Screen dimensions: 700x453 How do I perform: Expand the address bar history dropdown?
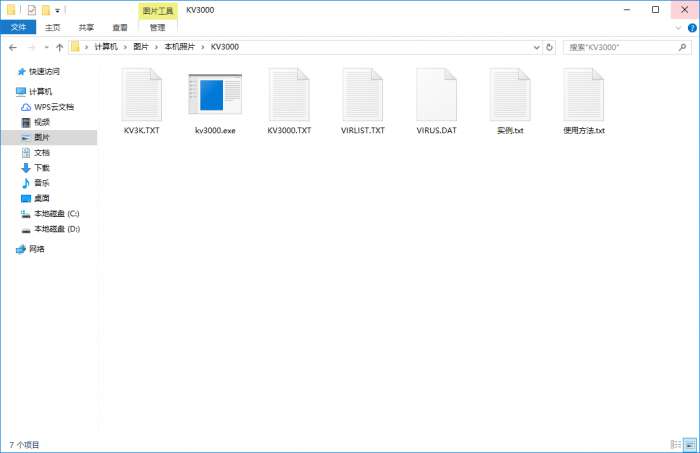536,47
